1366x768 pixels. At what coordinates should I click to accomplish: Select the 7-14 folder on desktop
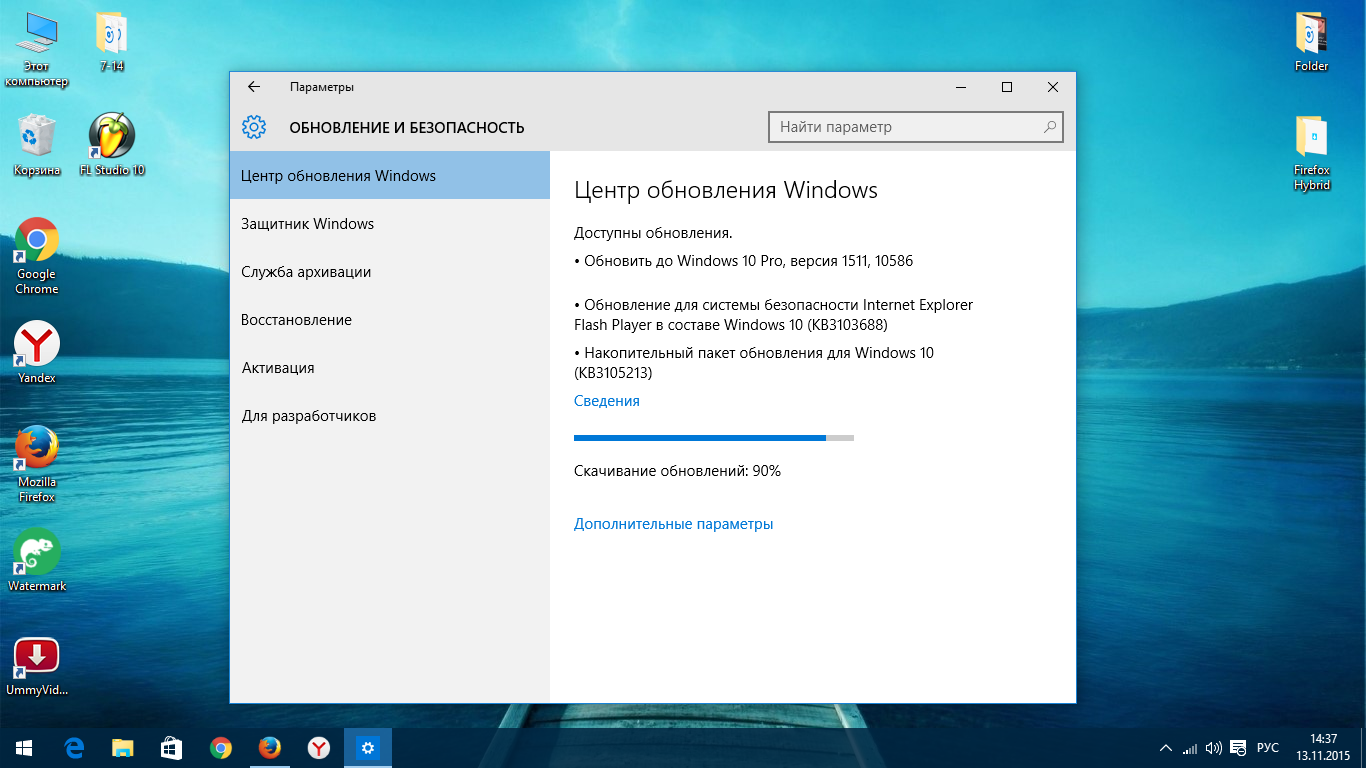(x=112, y=43)
